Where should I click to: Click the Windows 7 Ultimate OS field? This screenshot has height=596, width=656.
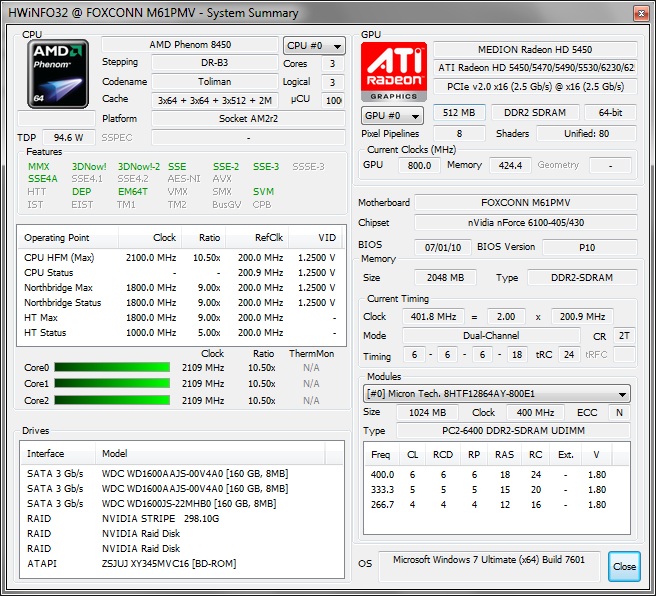tap(489, 566)
